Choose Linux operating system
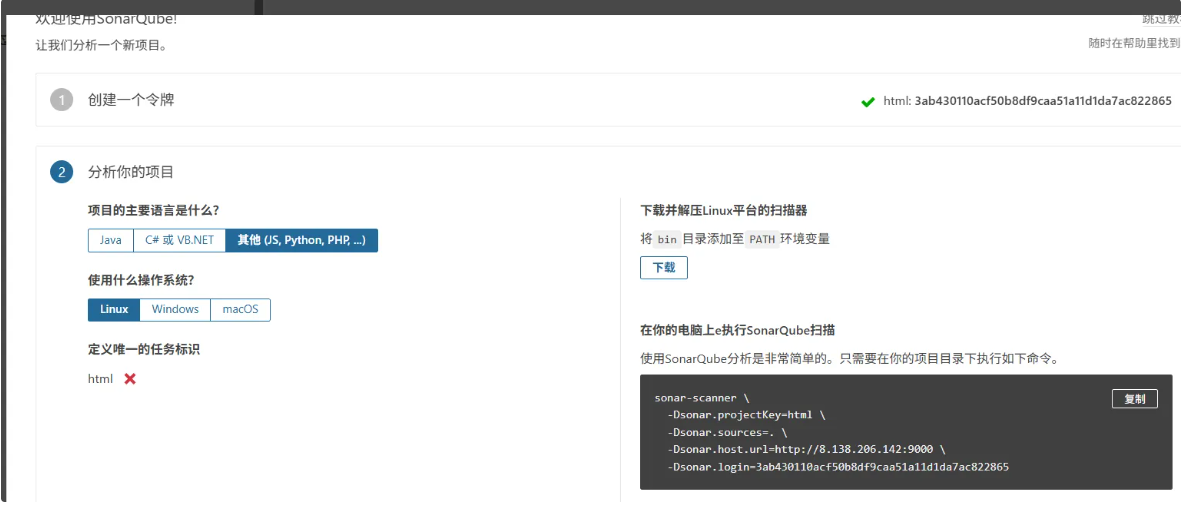The image size is (1200, 507). (x=114, y=310)
